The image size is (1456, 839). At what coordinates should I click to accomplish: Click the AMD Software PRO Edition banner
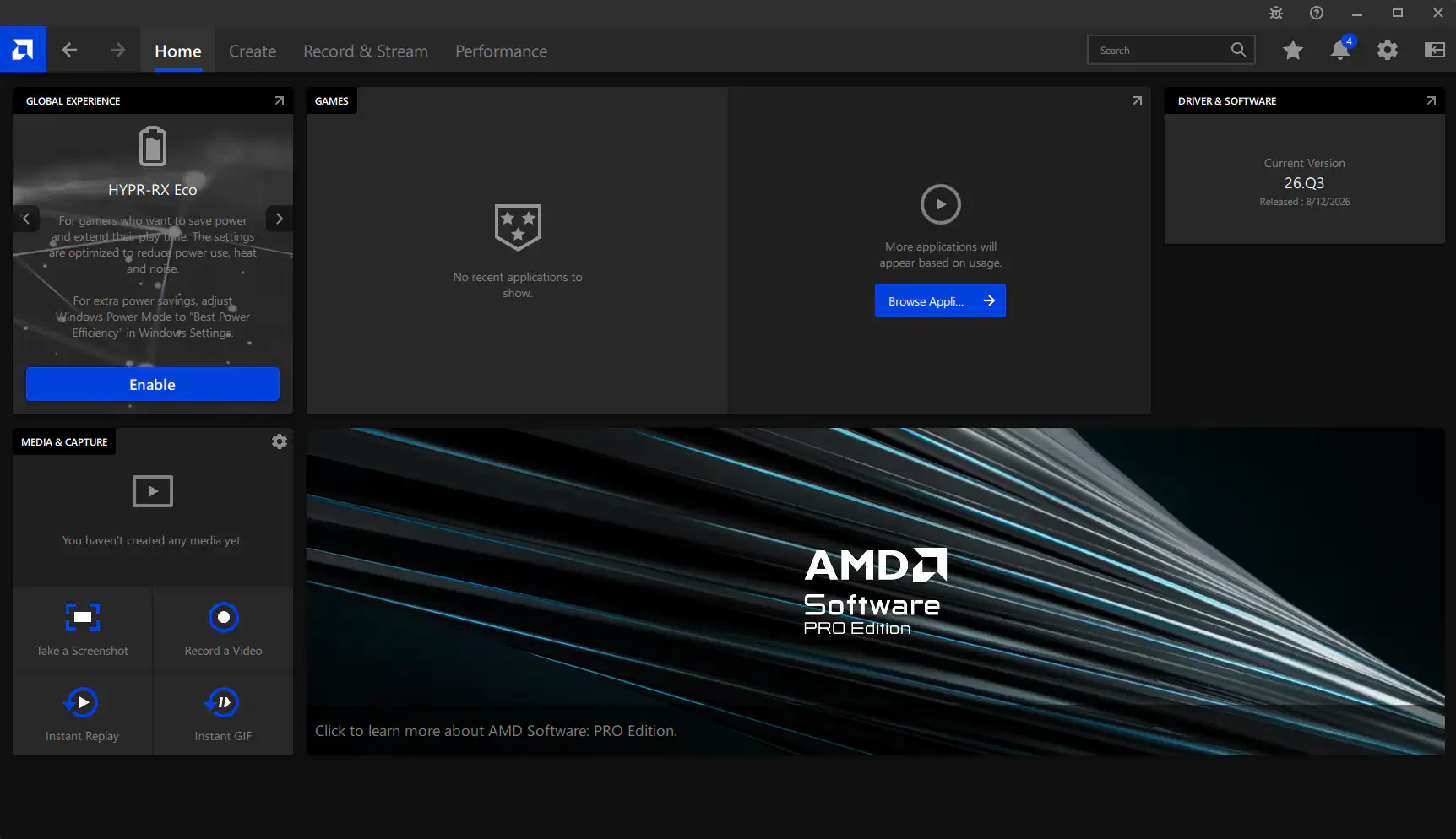(x=875, y=591)
